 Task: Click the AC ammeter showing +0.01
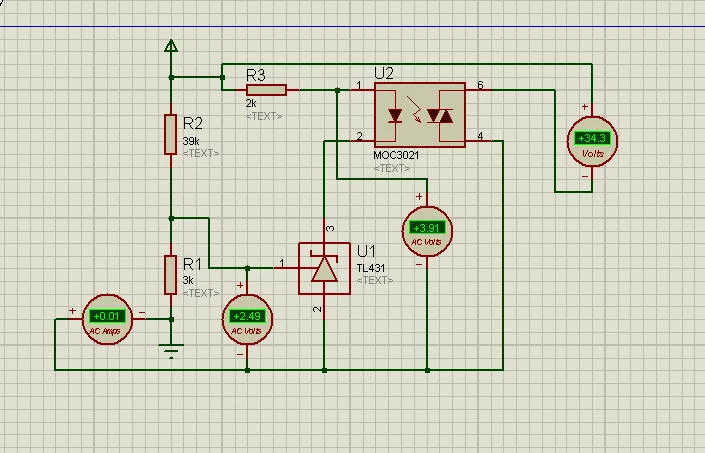coord(105,320)
